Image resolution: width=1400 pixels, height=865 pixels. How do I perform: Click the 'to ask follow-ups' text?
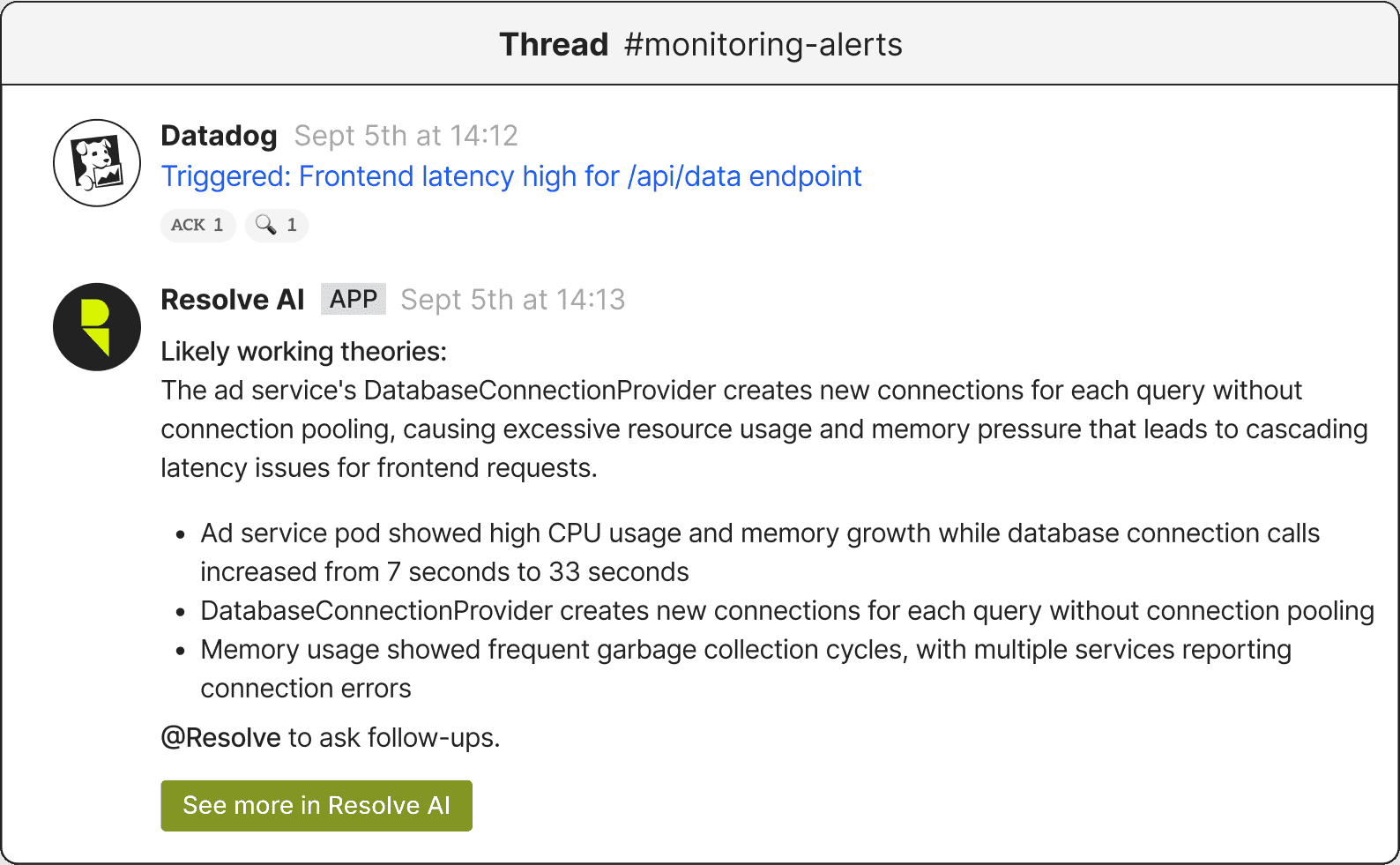pyautogui.click(x=393, y=737)
